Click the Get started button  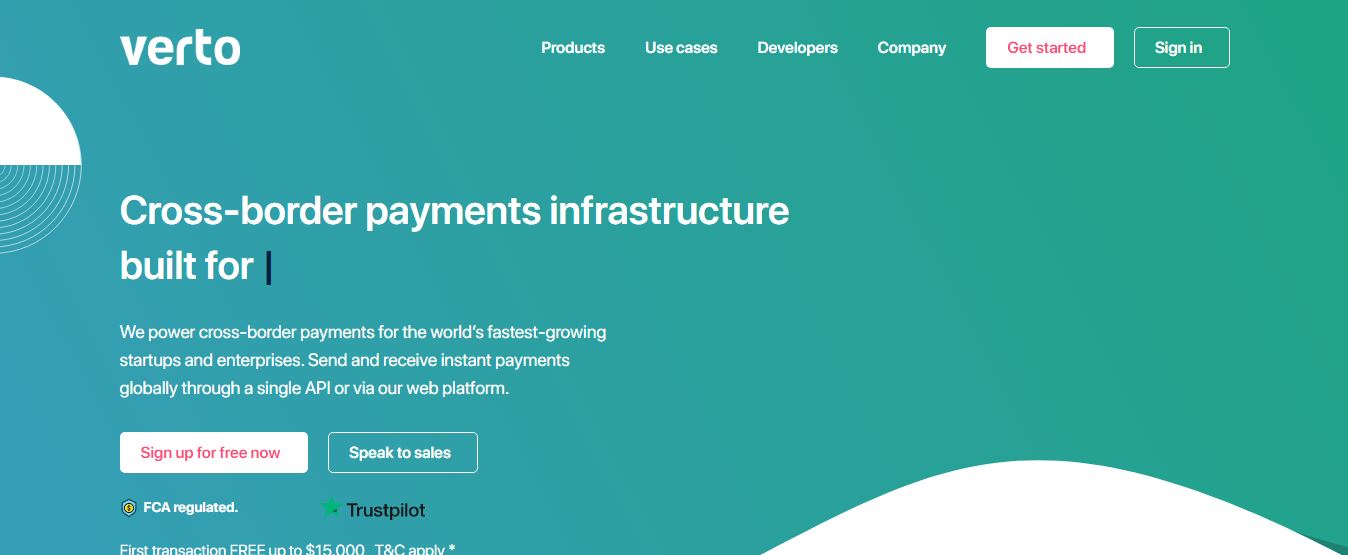(x=1049, y=47)
